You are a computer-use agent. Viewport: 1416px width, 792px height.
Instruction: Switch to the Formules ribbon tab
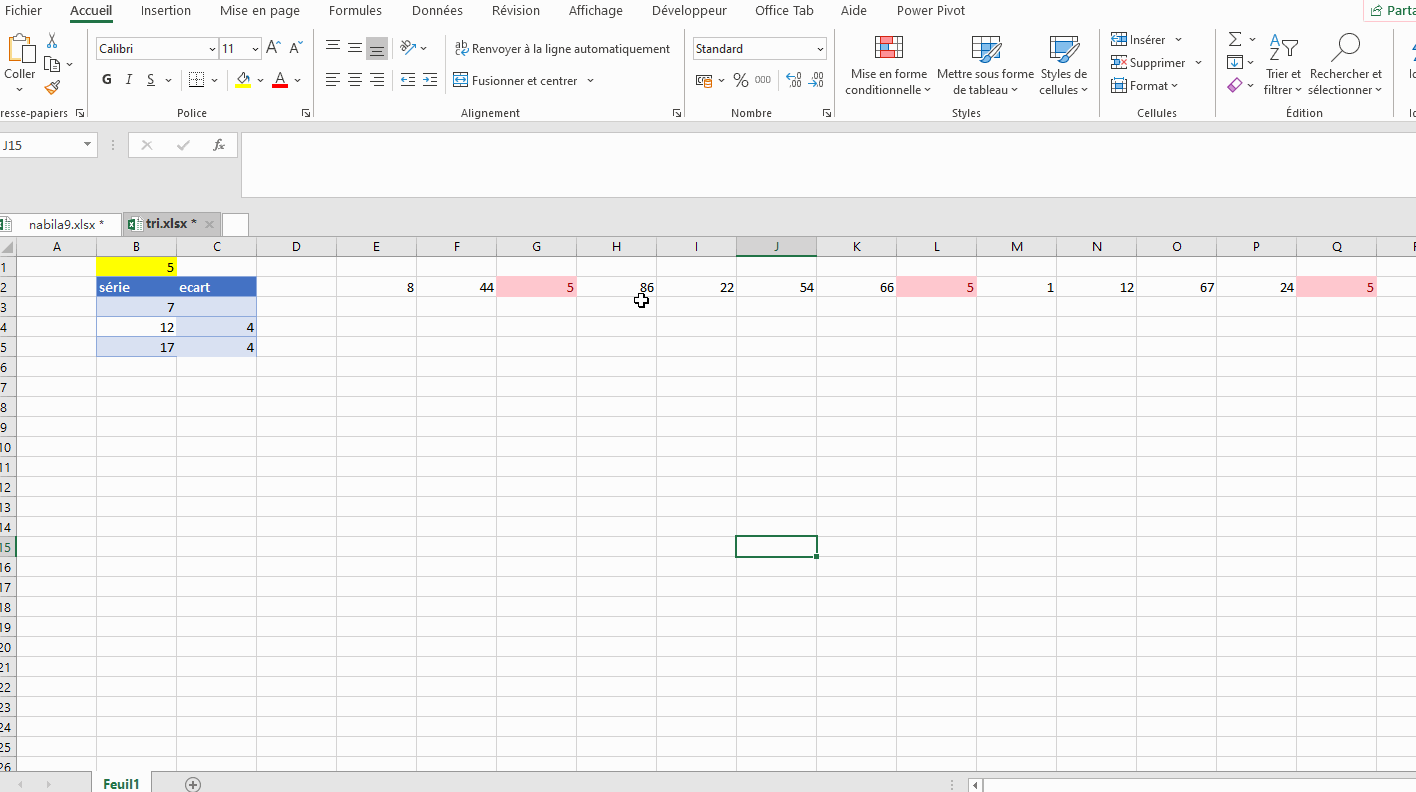pos(355,11)
